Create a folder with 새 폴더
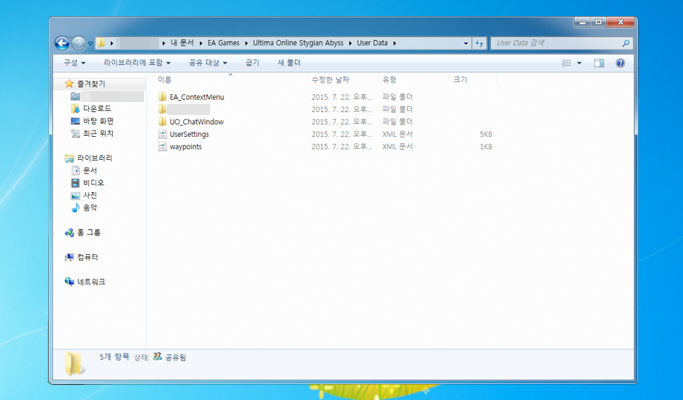 point(289,63)
